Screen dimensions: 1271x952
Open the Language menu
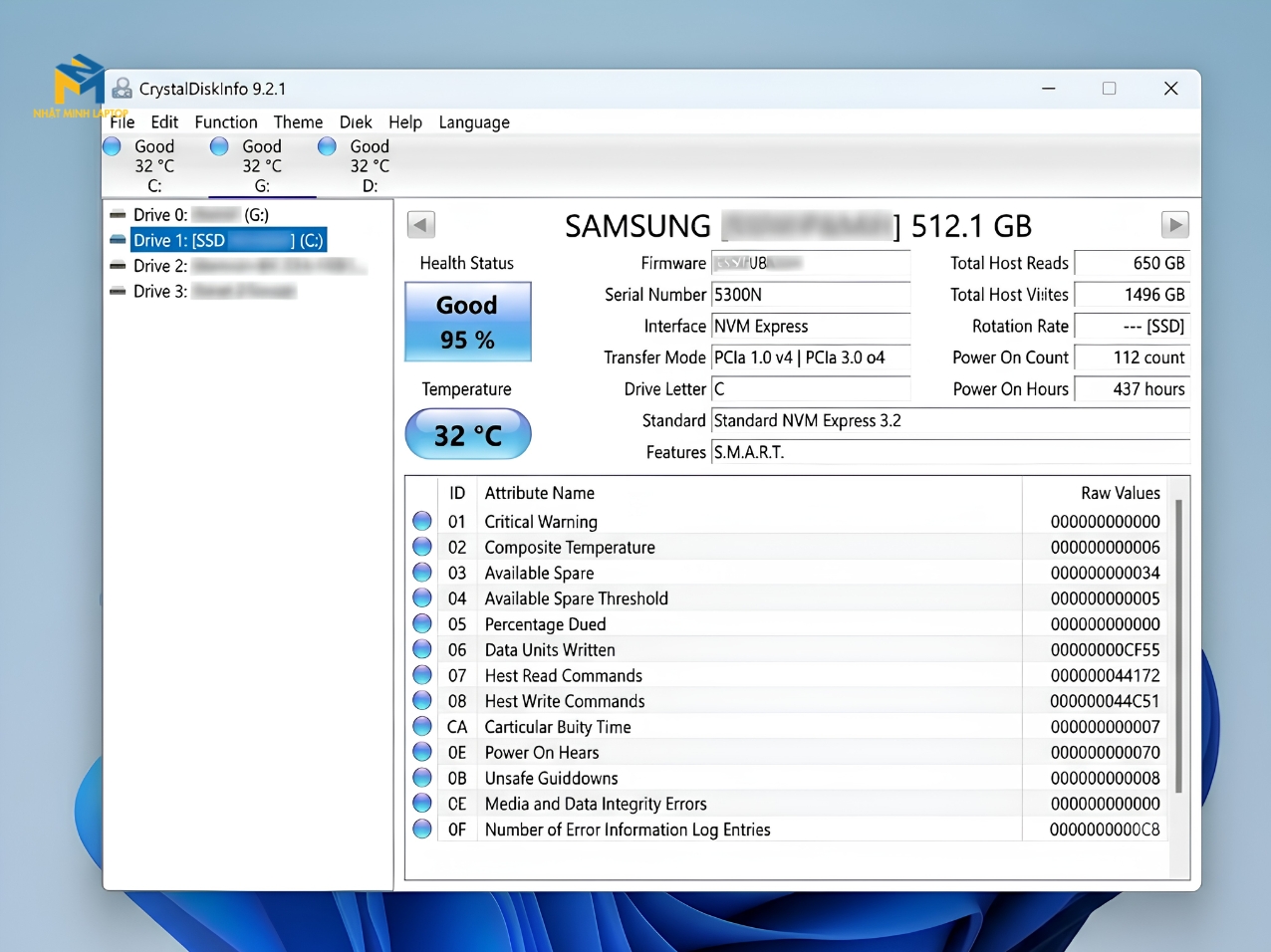pyautogui.click(x=474, y=122)
